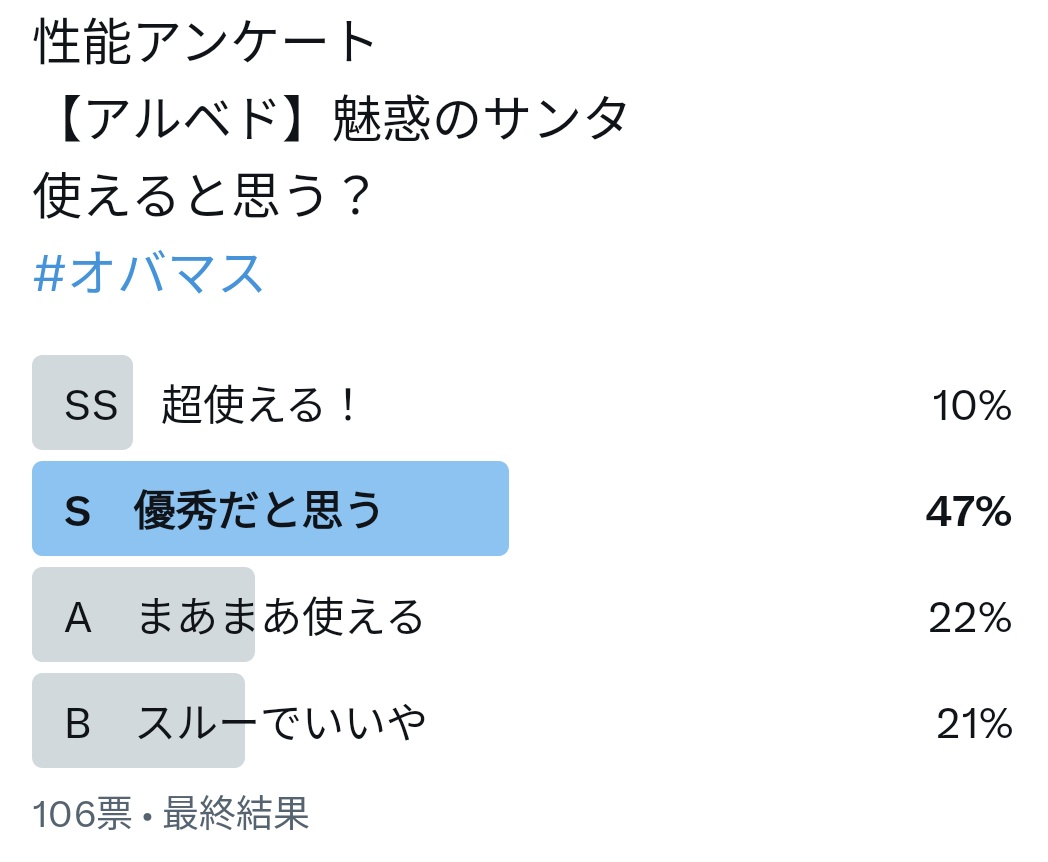This screenshot has width=1048, height=862.
Task: Click the bold S grade letter
Action: click(78, 511)
